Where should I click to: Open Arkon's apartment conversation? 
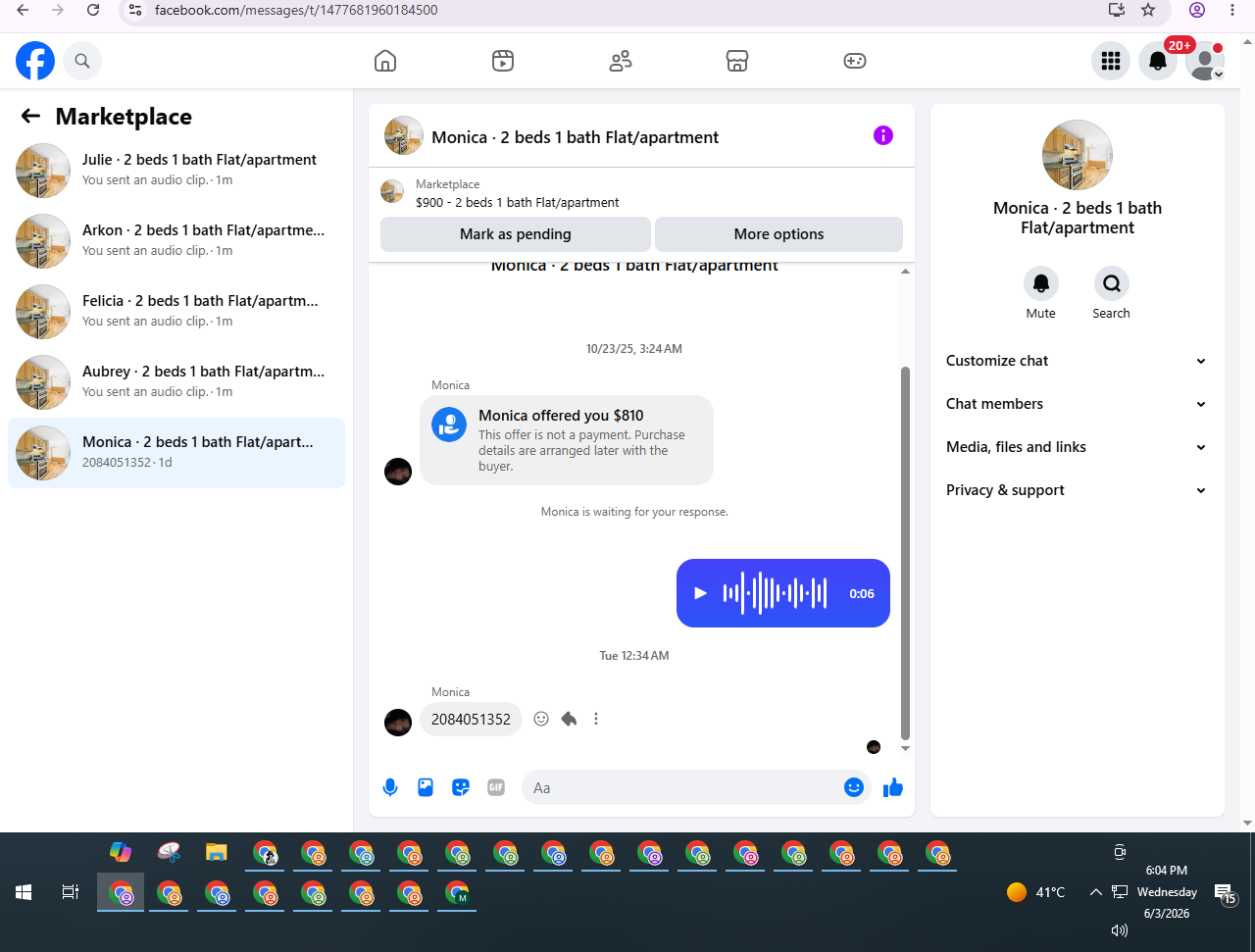pyautogui.click(x=176, y=241)
